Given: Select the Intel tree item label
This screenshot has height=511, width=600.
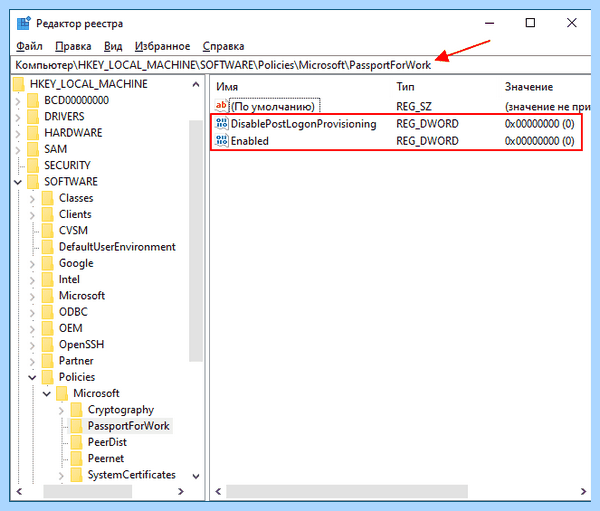Looking at the screenshot, I should [69, 280].
